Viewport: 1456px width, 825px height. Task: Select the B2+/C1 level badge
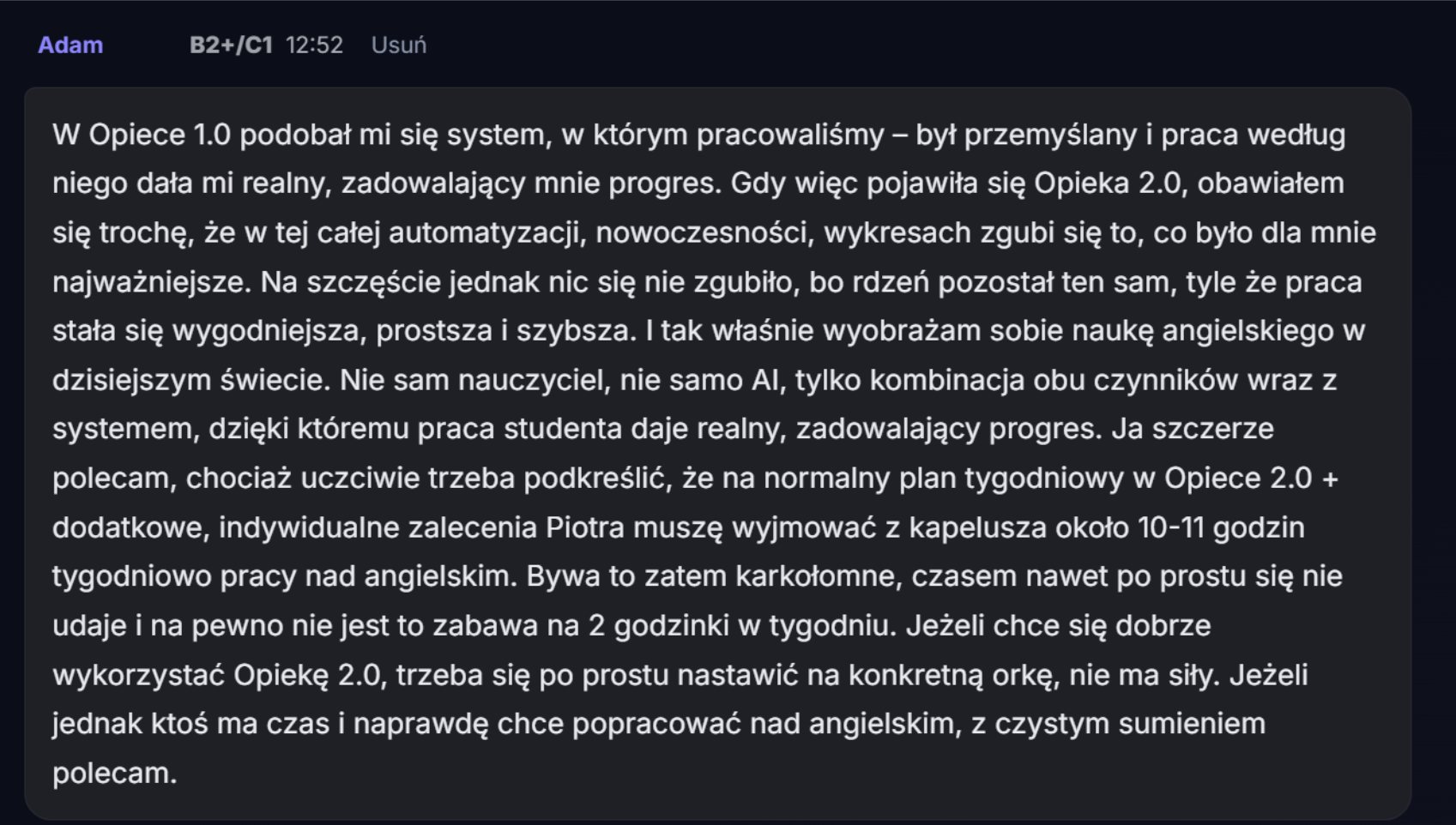231,45
